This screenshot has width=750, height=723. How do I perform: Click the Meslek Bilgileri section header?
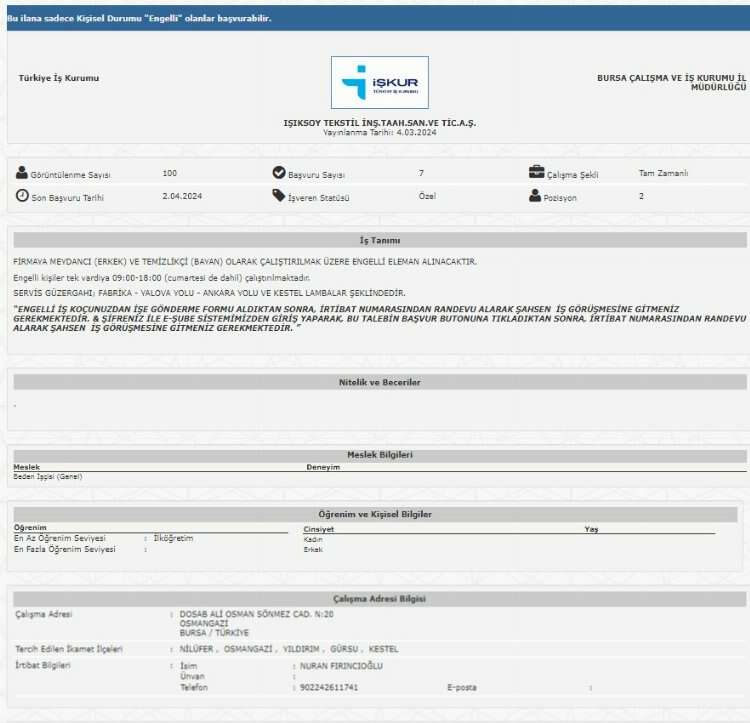pos(379,455)
